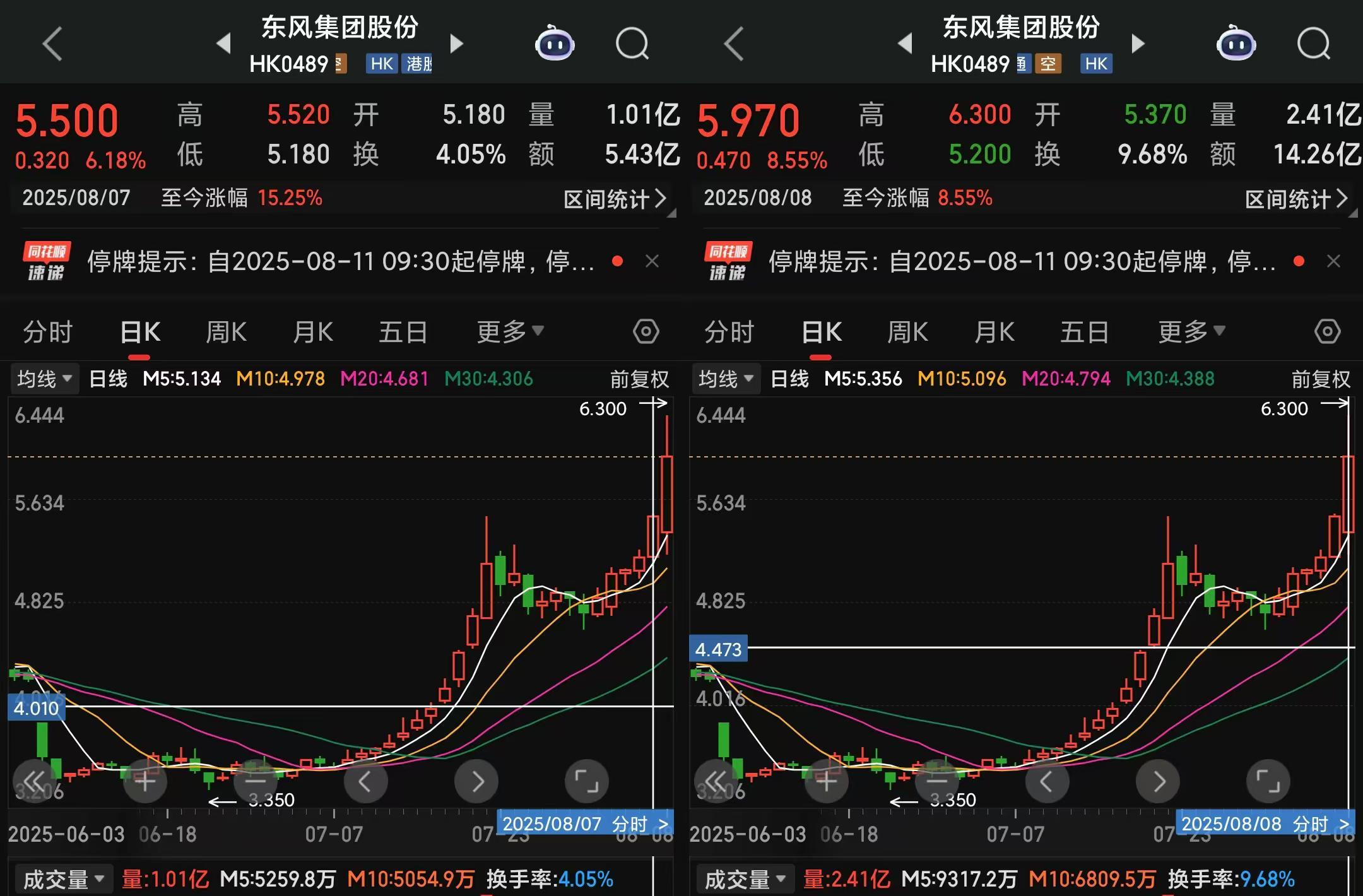
Task: Open 2025/08/07 分时 link on left chart
Action: point(585,823)
